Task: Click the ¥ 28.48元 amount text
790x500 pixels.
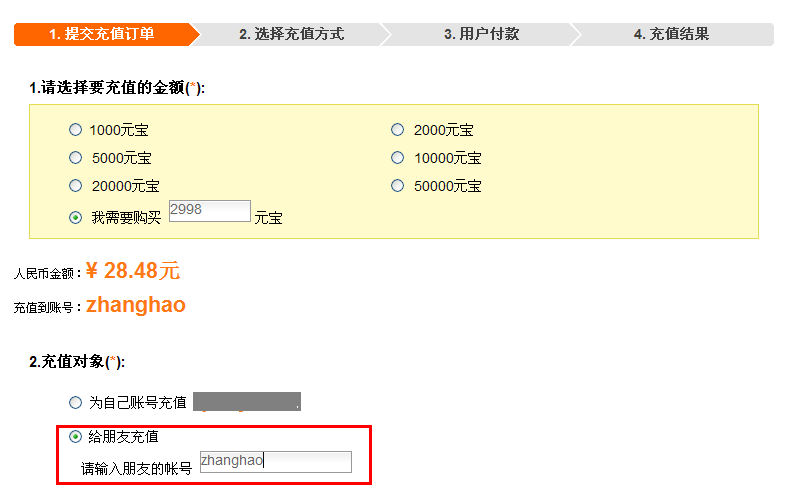Action: (x=132, y=271)
